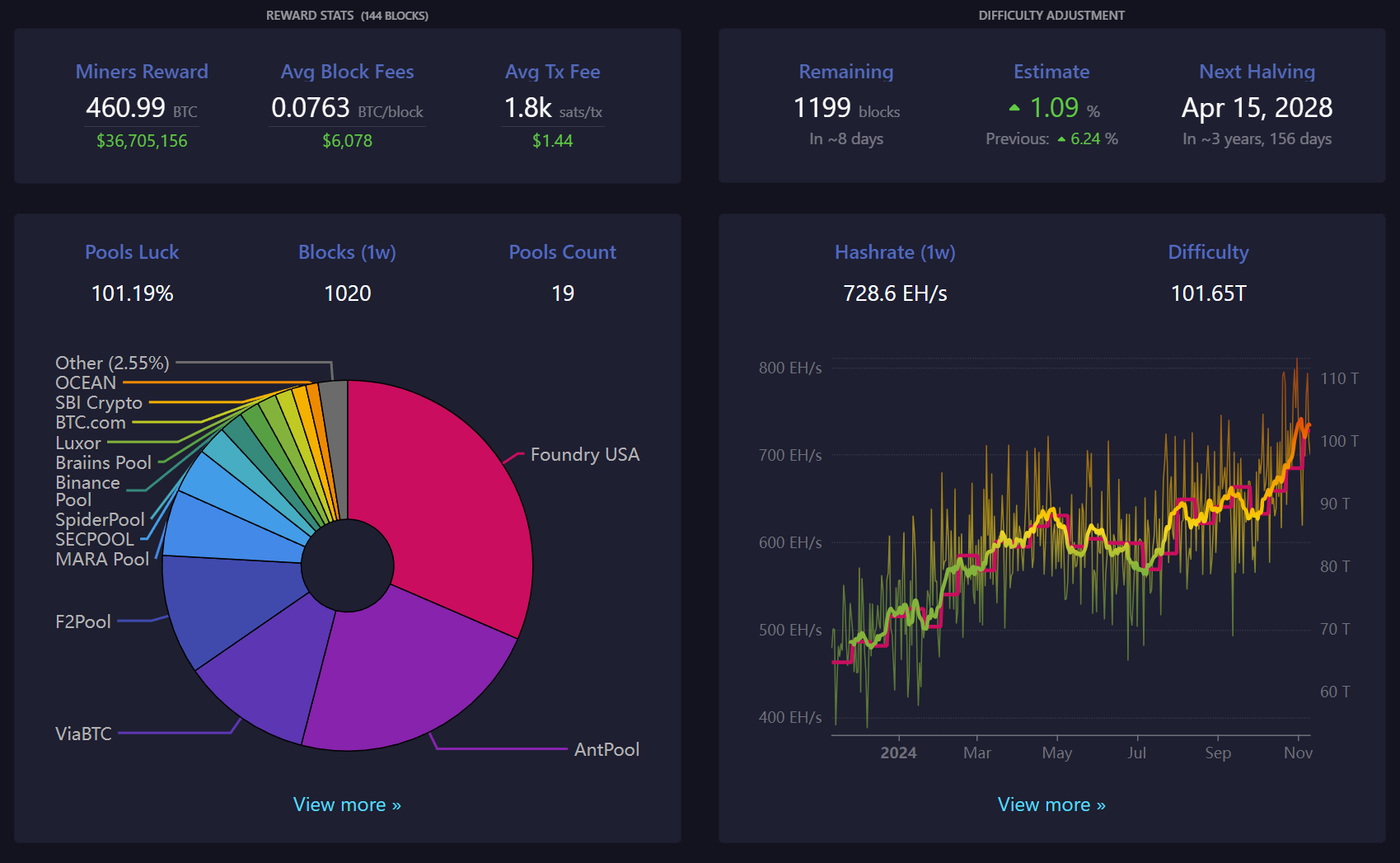Screen dimensions: 1400x863
Task: Click the Miners Reward heading
Action: tap(142, 72)
